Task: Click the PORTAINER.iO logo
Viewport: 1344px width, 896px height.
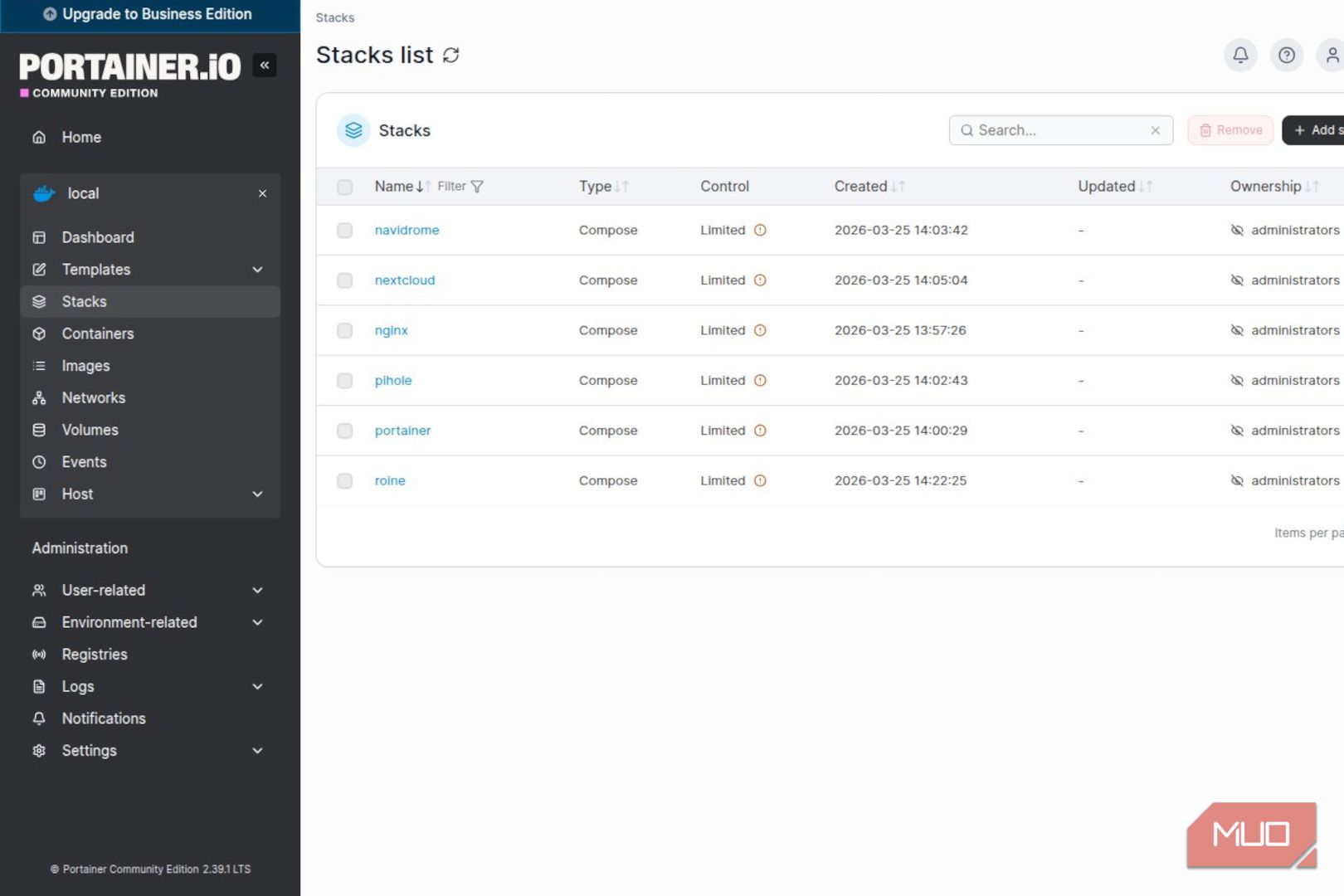Action: 130,67
